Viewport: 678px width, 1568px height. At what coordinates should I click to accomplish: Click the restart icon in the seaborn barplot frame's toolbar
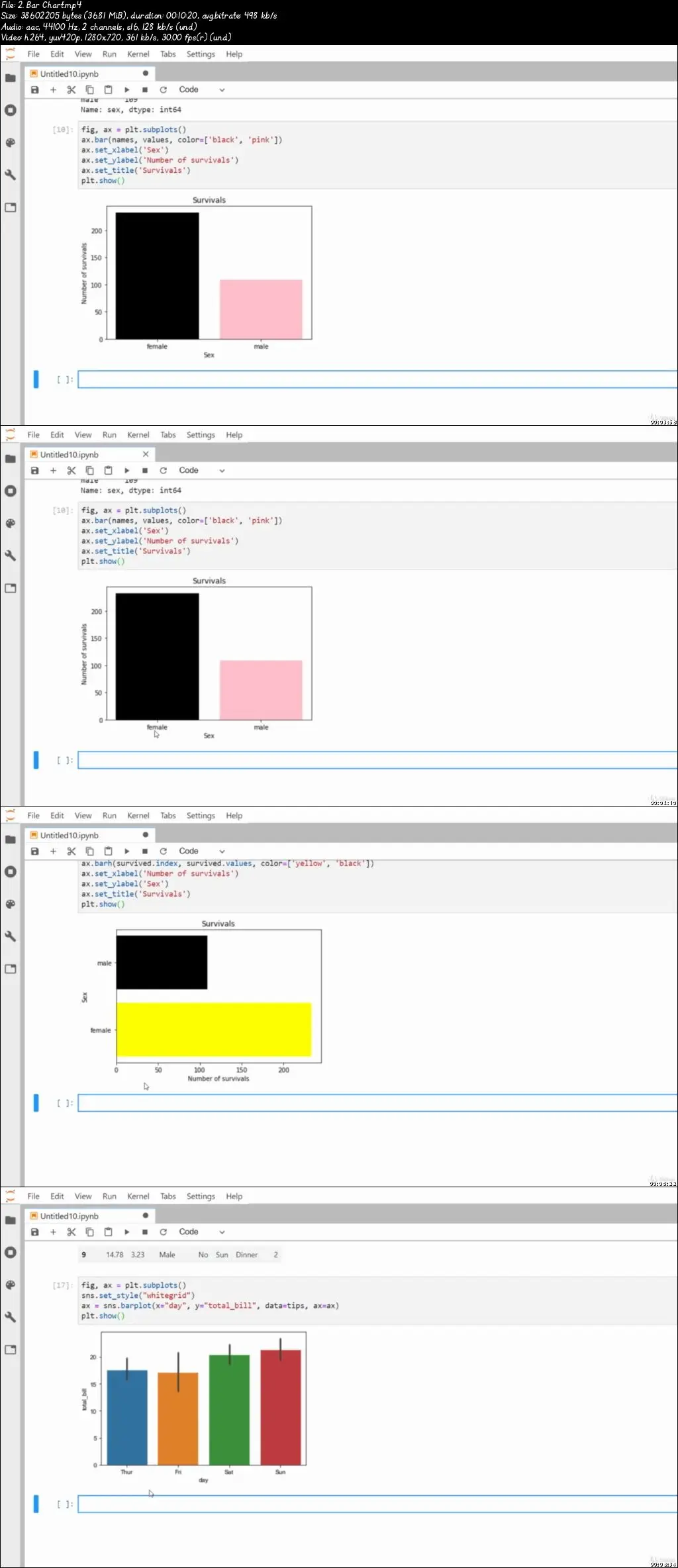coord(164,1232)
